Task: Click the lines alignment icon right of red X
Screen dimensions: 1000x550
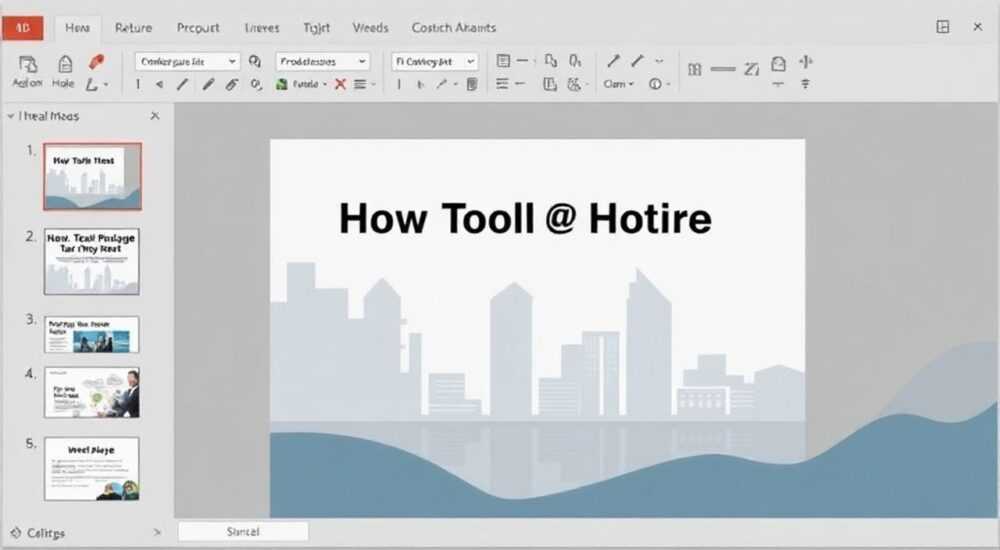Action: 360,84
